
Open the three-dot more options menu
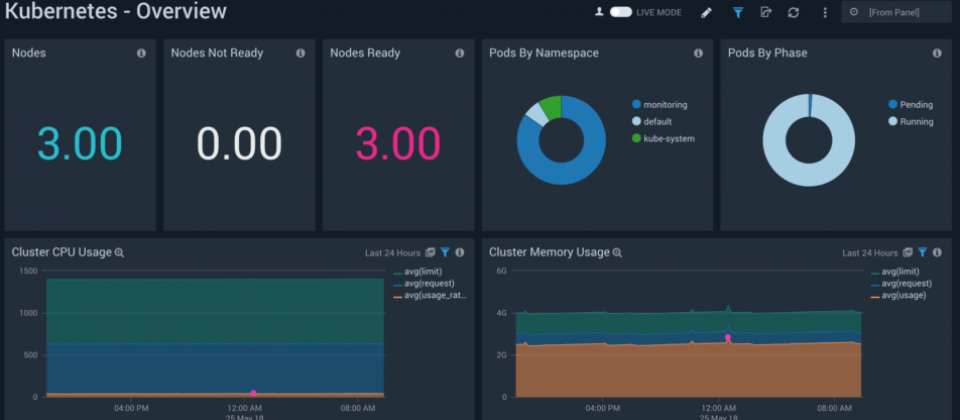tap(825, 12)
